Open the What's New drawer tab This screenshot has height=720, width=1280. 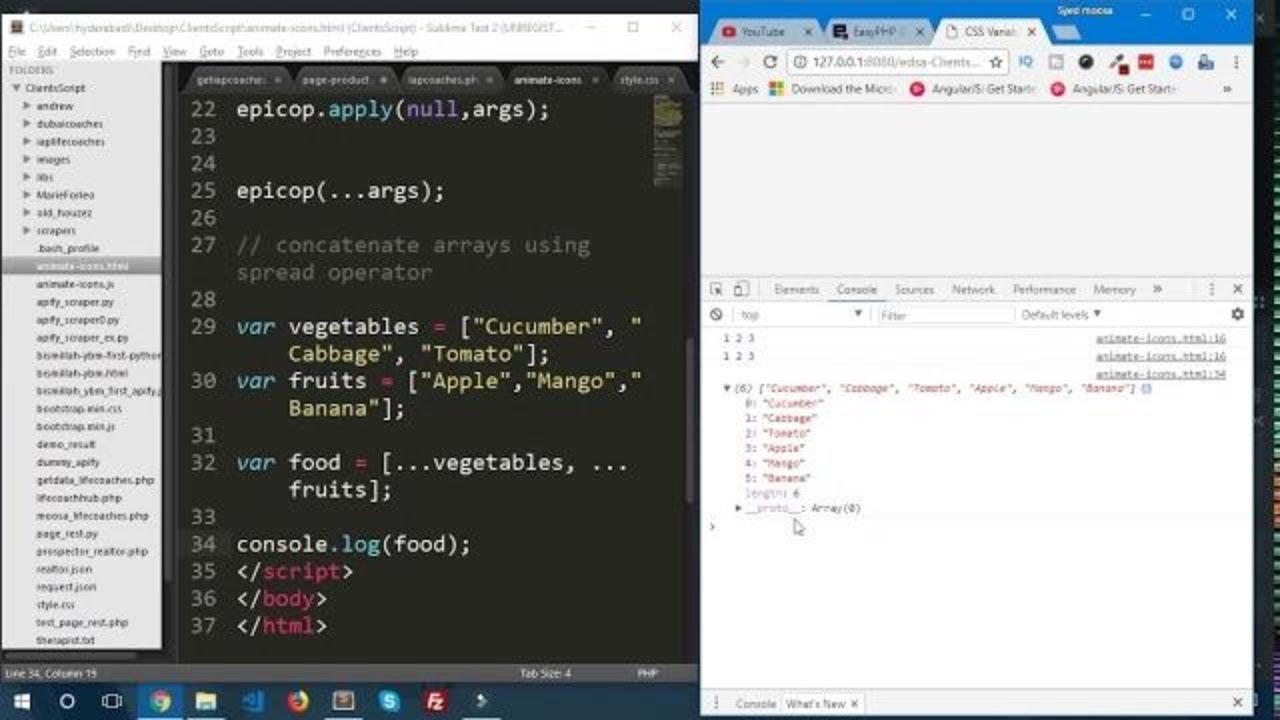(815, 703)
